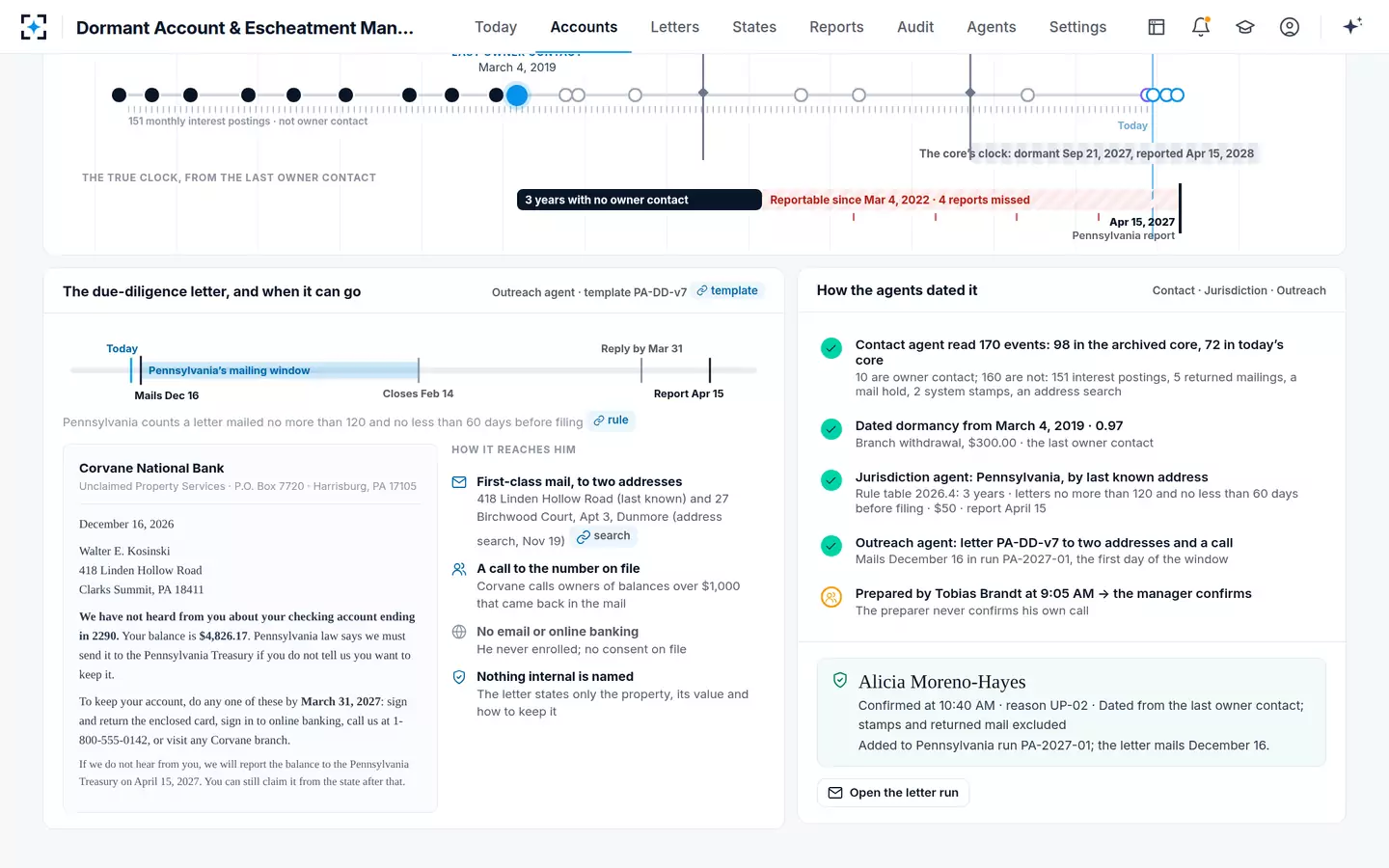Click the green check beside Jurisdiction agent

(x=831, y=480)
